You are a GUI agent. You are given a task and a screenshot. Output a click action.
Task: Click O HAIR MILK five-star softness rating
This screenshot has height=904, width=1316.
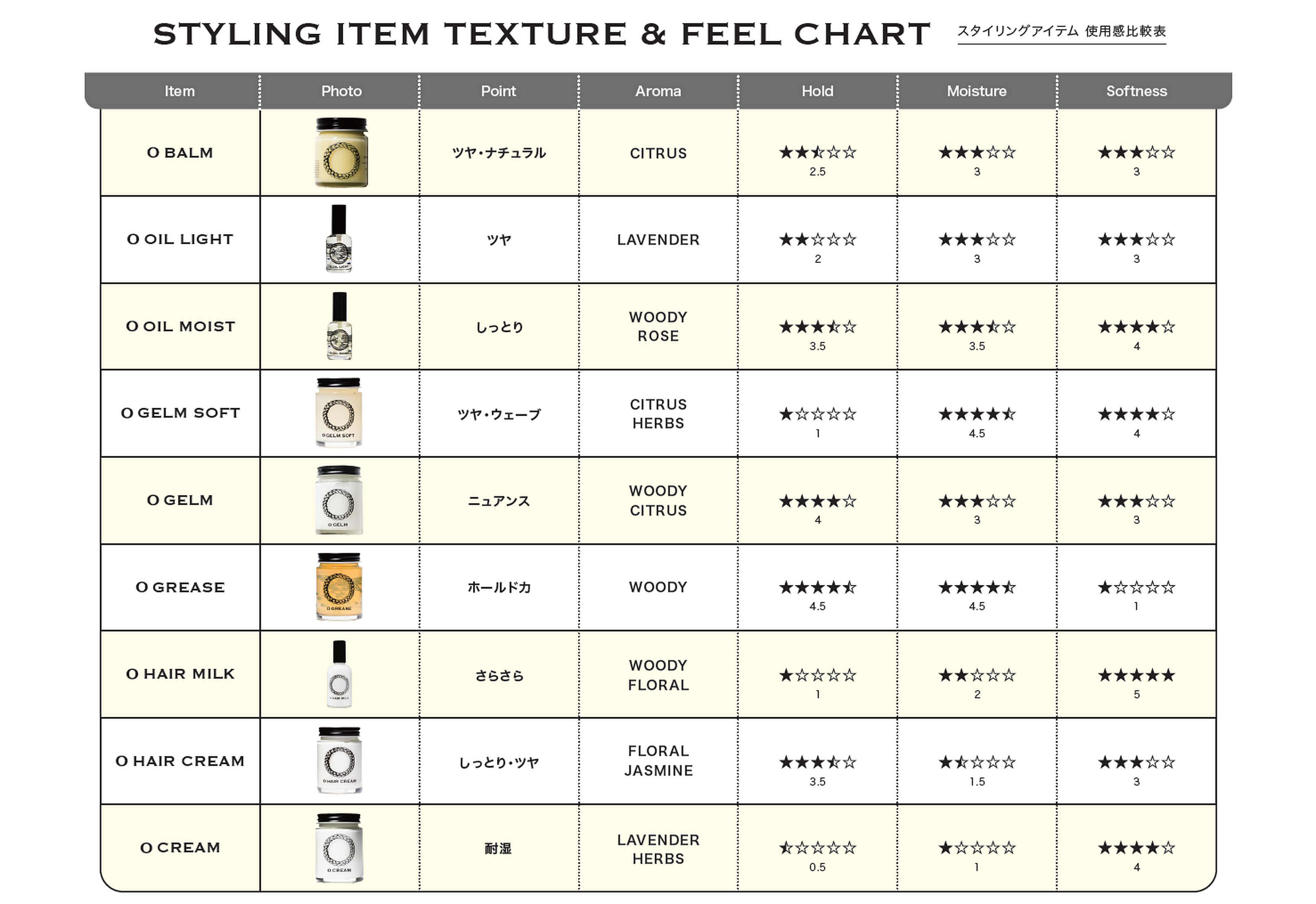coord(1136,675)
